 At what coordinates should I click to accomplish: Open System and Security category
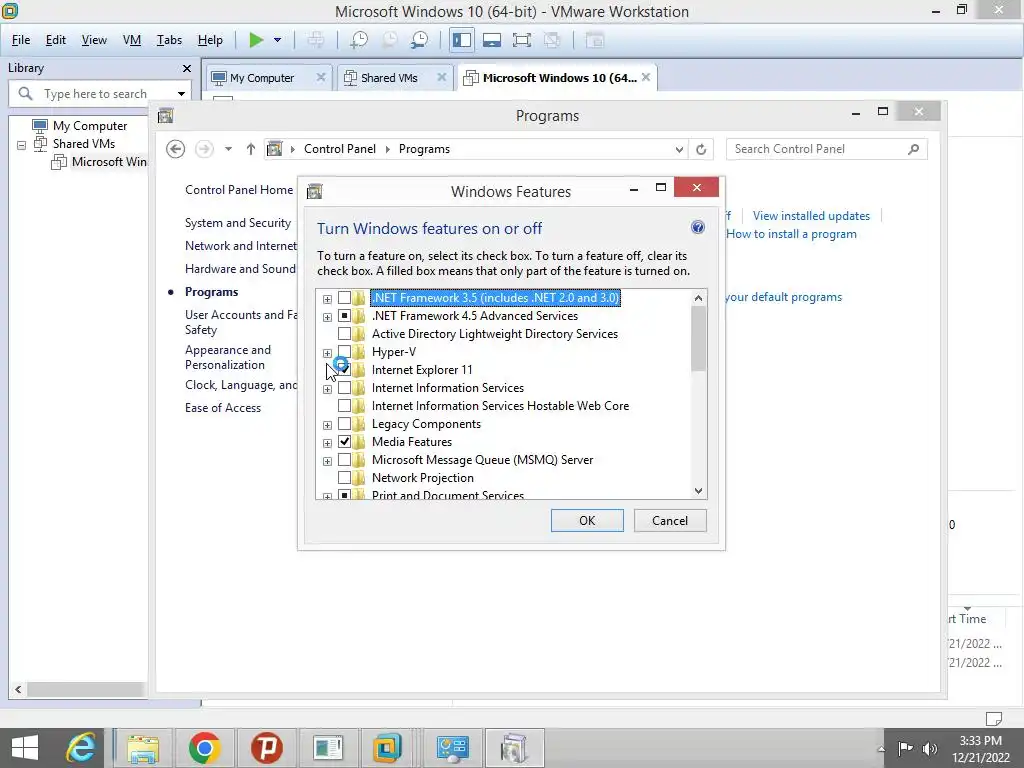[x=238, y=223]
